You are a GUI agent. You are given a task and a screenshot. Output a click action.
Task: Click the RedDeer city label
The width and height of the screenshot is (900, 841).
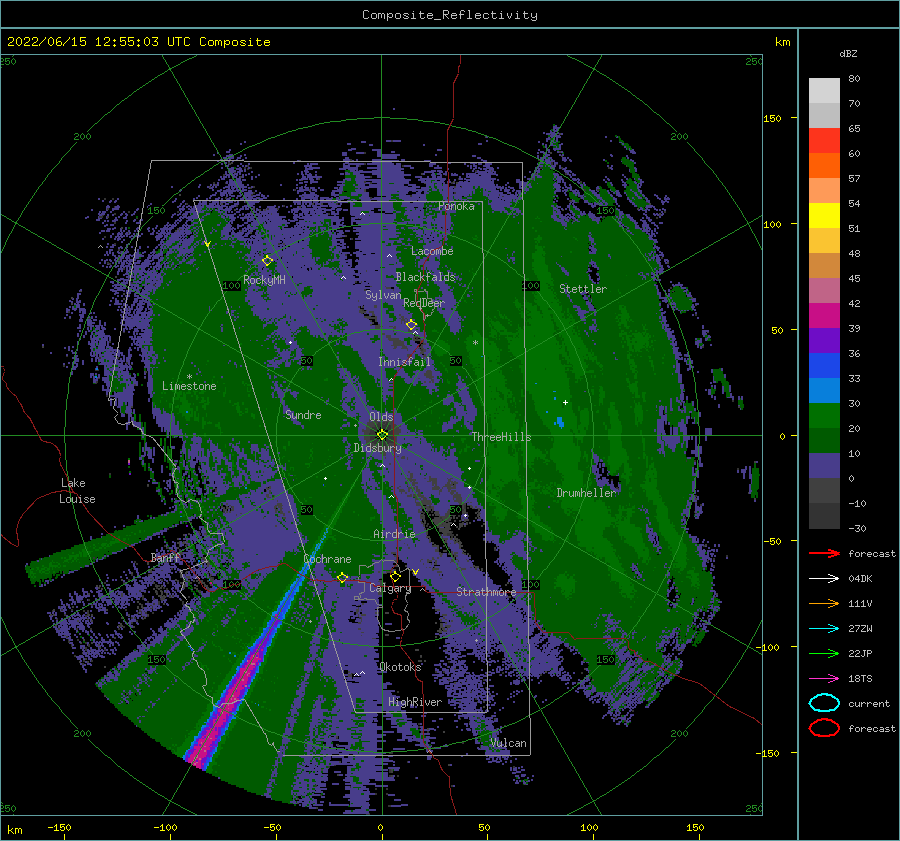pos(424,303)
